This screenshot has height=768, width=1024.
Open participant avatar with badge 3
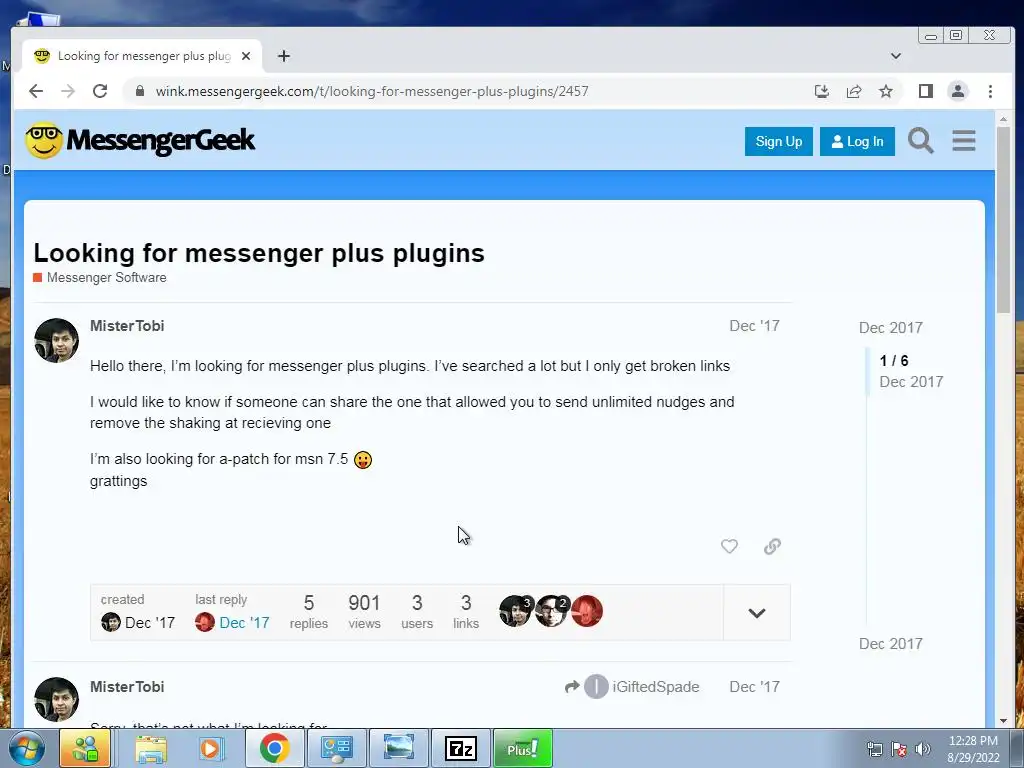click(x=516, y=611)
